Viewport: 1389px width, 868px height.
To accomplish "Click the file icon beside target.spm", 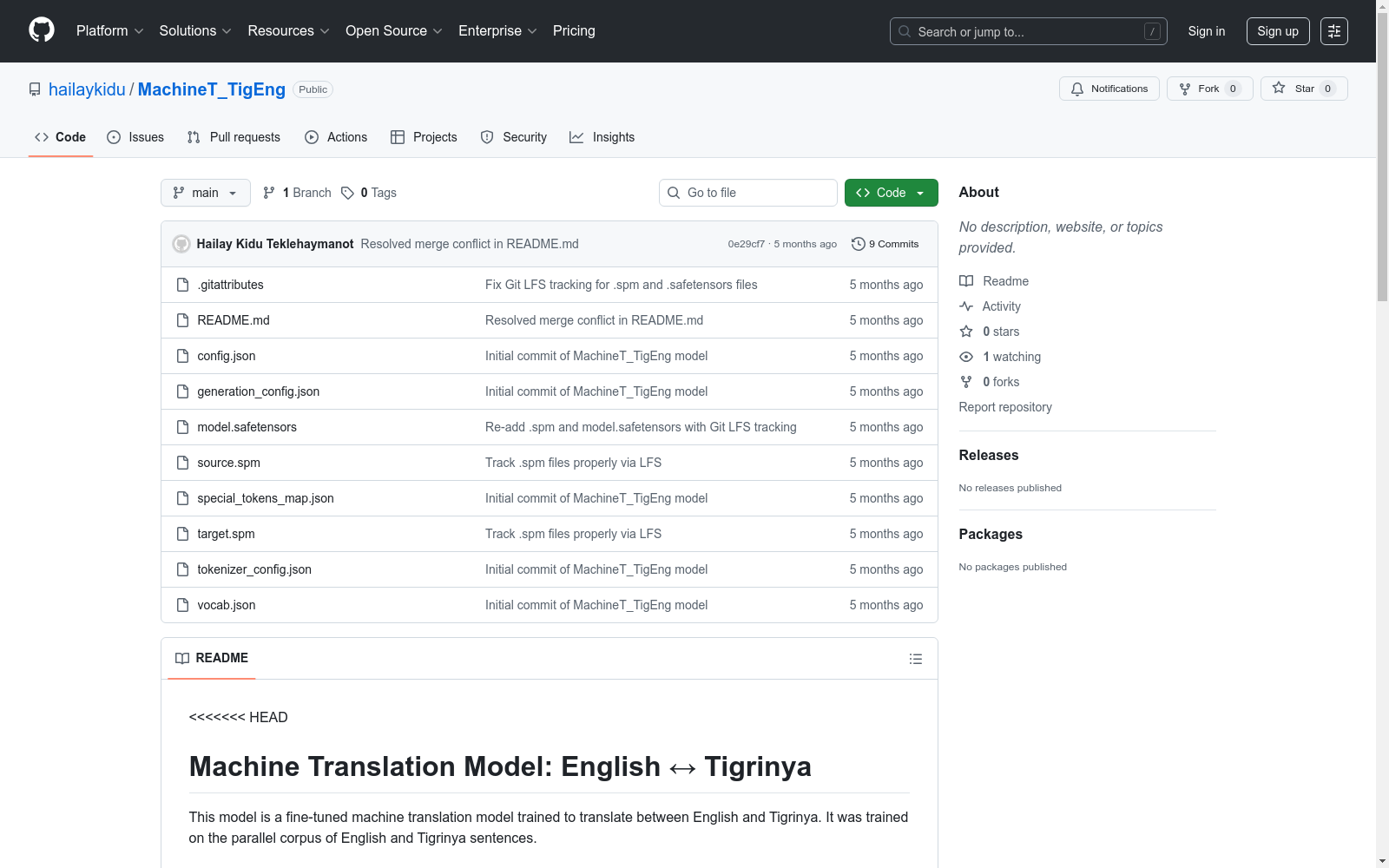I will point(182,534).
